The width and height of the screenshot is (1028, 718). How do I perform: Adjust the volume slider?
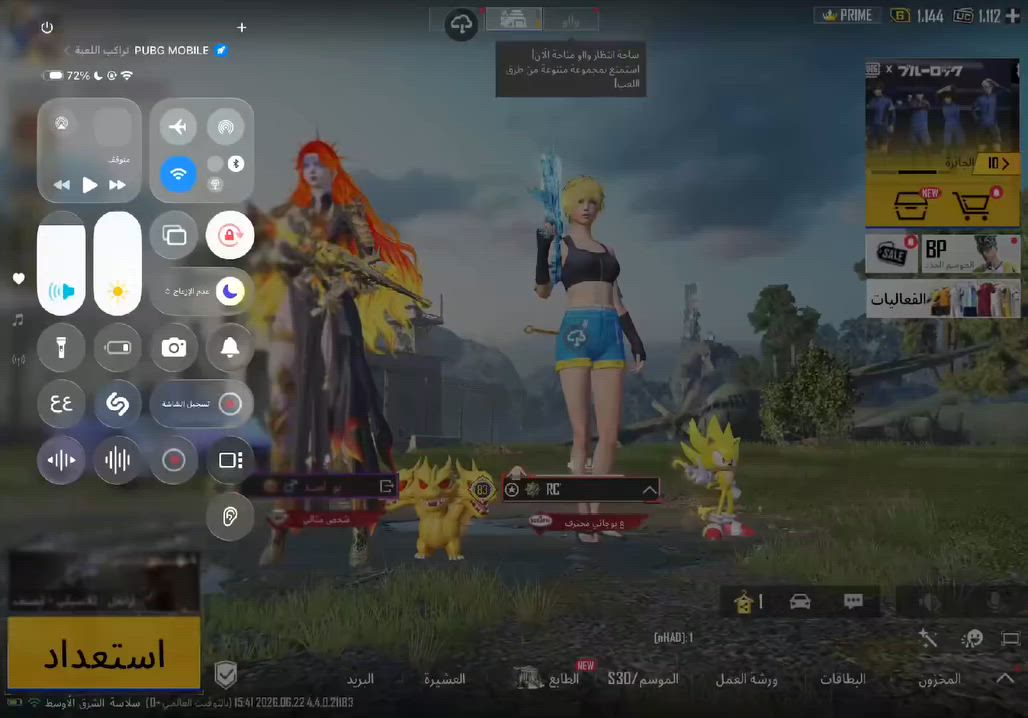point(61,263)
